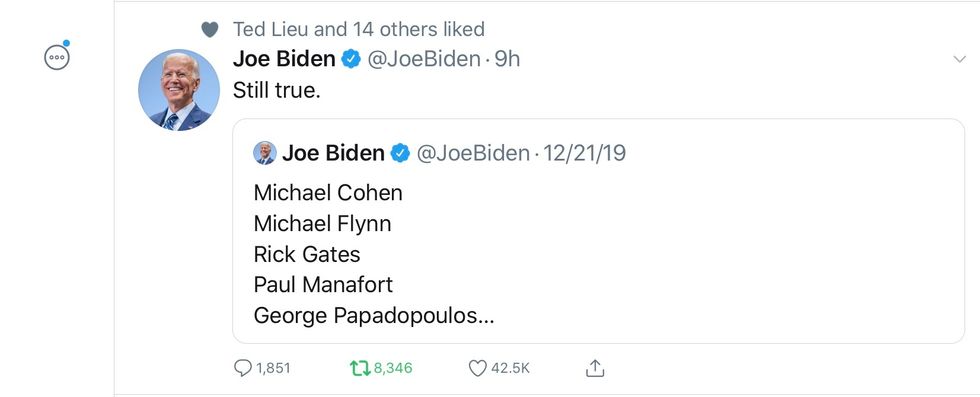980x397 pixels.
Task: Like the tweet with heart icon
Action: pos(477,368)
